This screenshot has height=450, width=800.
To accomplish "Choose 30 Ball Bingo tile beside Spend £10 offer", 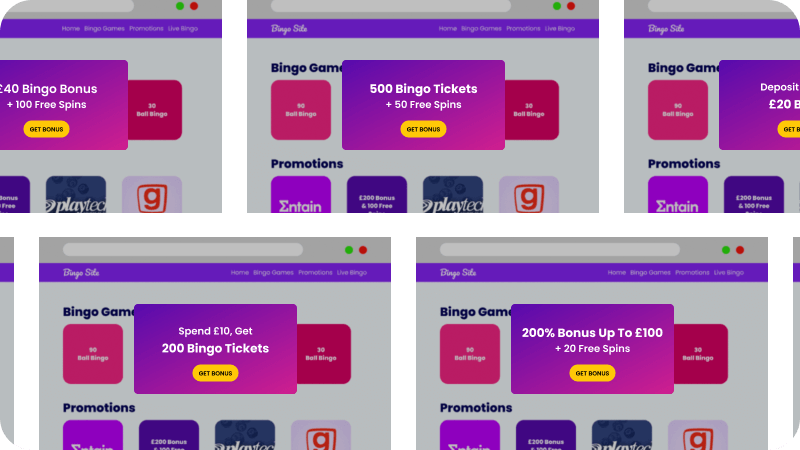I will [324, 354].
